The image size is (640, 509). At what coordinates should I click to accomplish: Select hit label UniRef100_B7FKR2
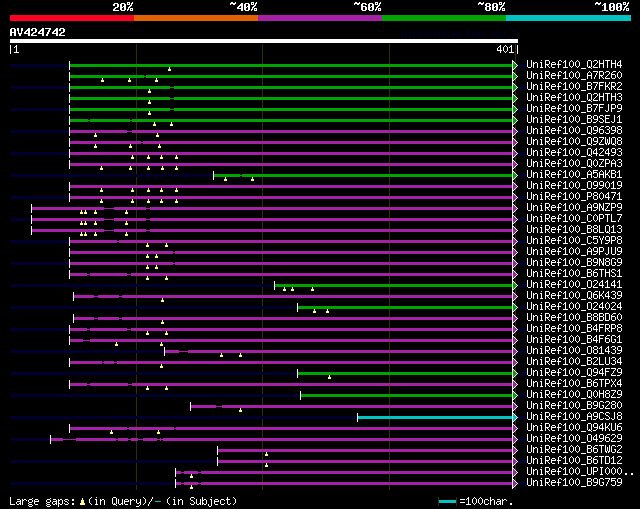[x=574, y=87]
